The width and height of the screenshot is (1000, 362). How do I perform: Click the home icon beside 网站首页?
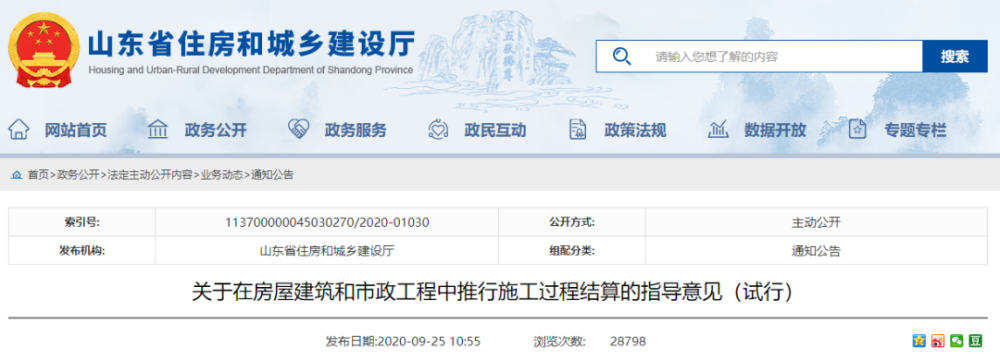(18, 129)
